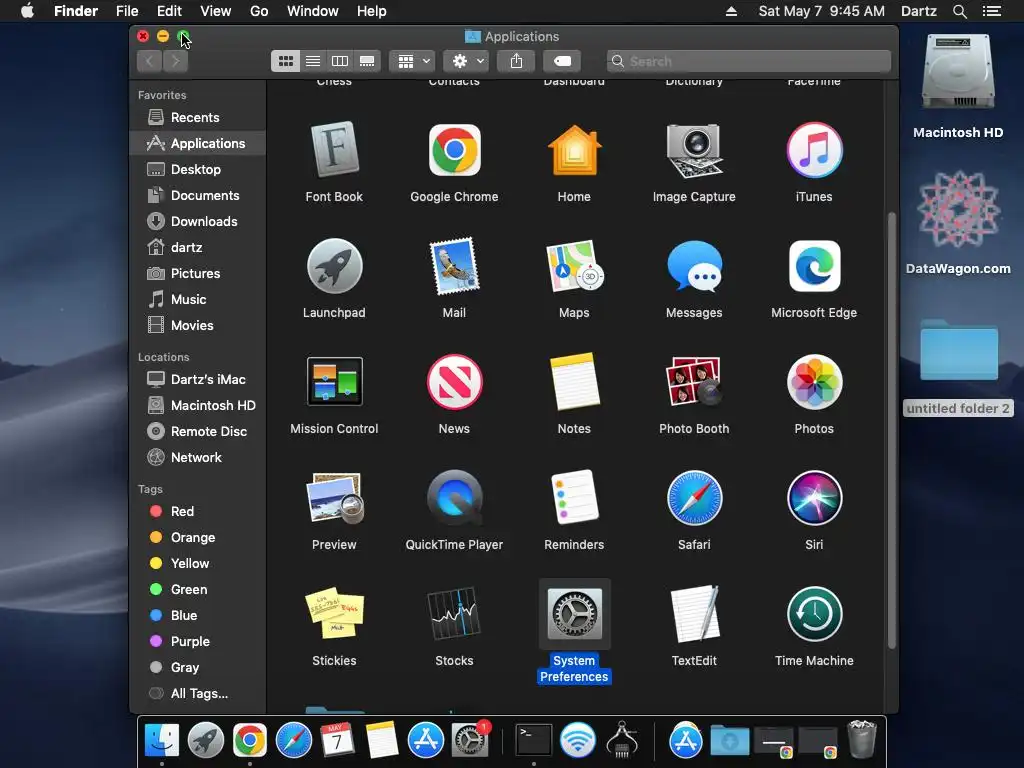Filter by the Purple tag
The width and height of the screenshot is (1024, 768).
tap(197, 641)
